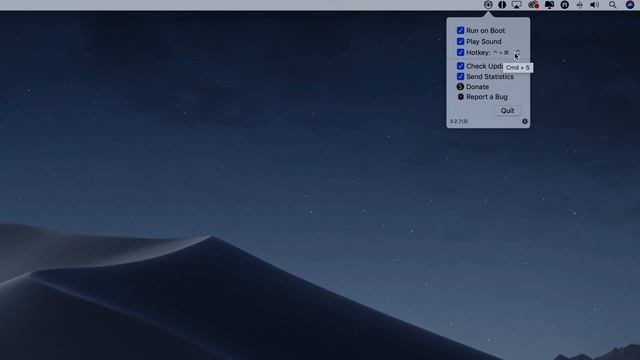Open the cloud icon with red badge
The image size is (640, 360).
click(x=533, y=5)
